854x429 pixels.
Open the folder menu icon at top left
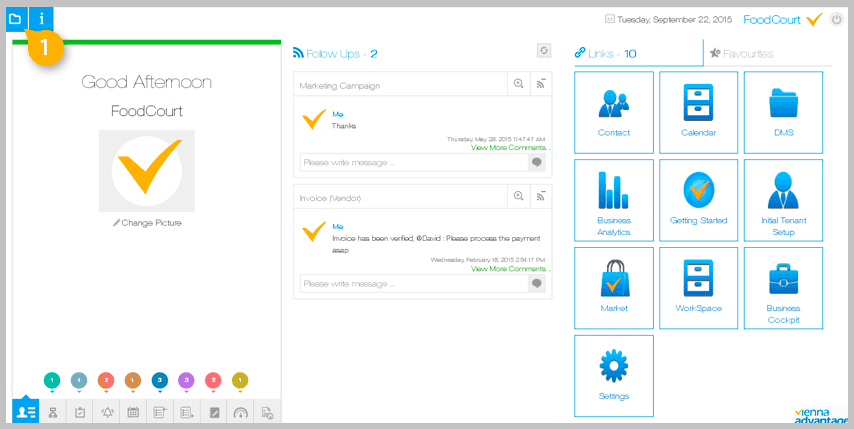tap(15, 20)
